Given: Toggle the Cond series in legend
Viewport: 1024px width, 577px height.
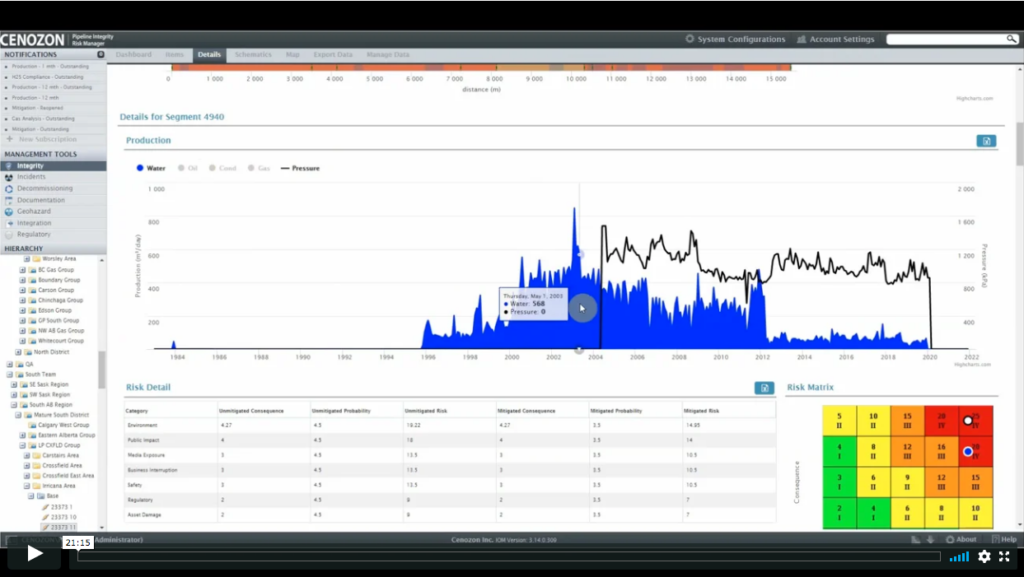Looking at the screenshot, I should 223,168.
